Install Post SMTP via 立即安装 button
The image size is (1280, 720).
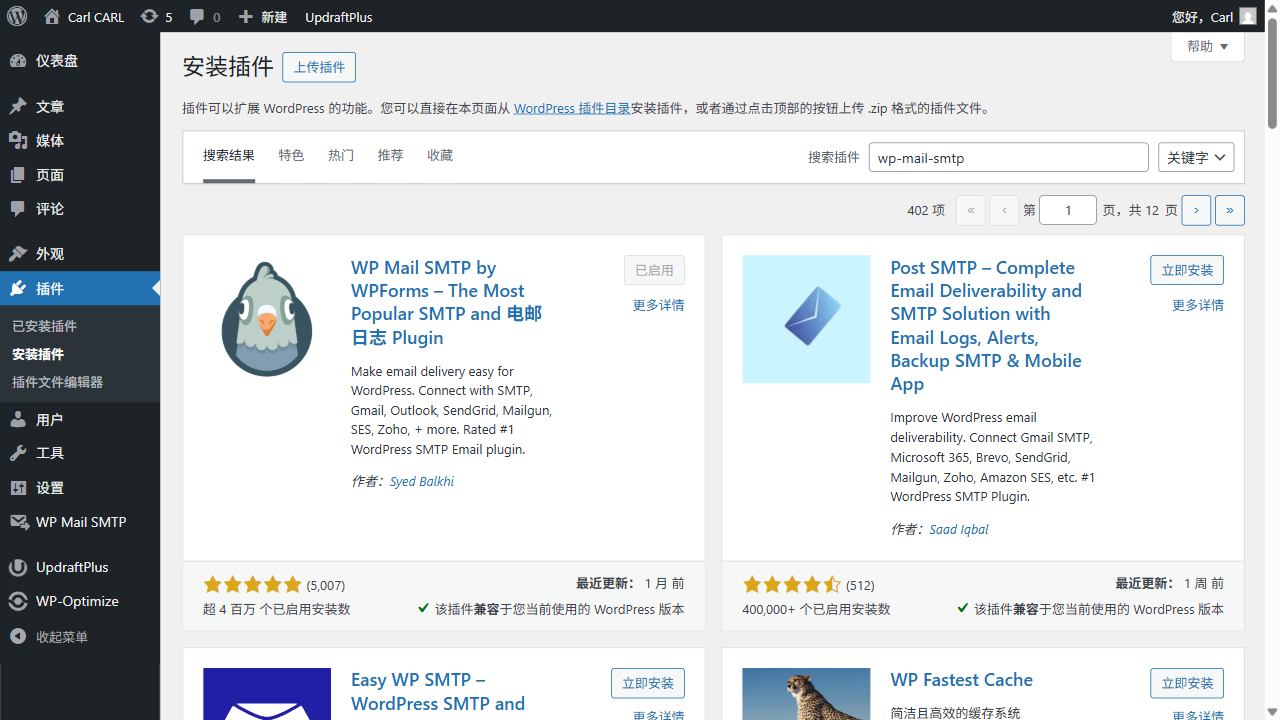pyautogui.click(x=1187, y=269)
